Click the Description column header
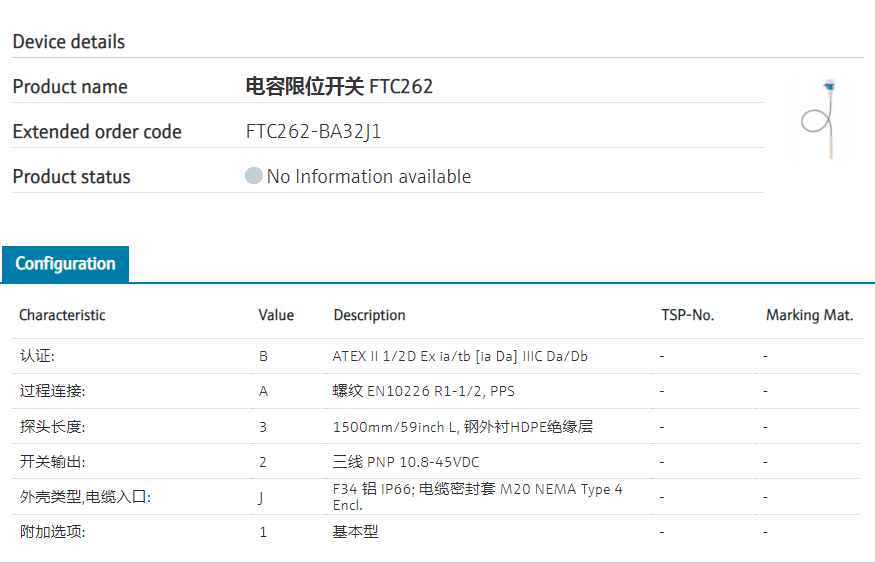This screenshot has width=875, height=563. tap(369, 315)
